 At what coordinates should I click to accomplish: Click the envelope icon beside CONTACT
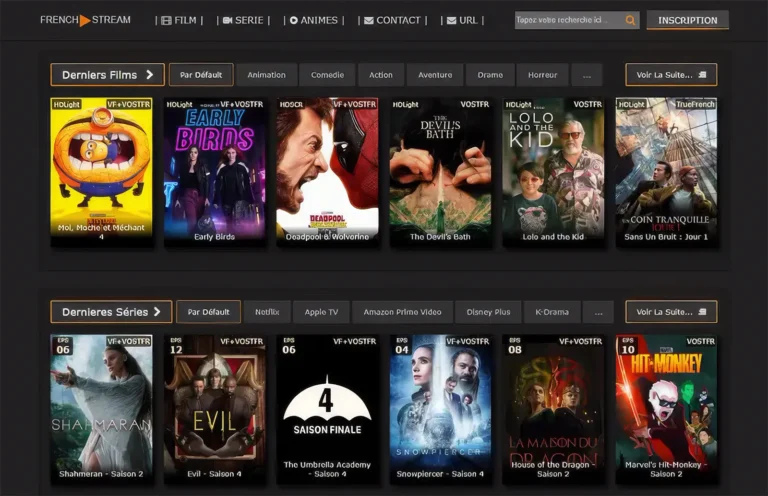369,21
